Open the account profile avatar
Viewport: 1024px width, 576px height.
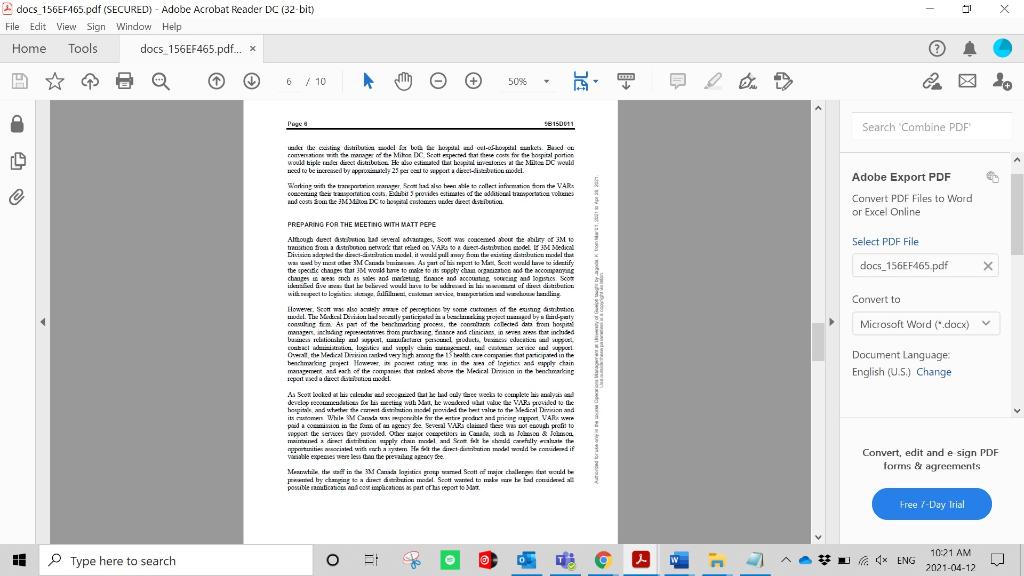click(1002, 48)
